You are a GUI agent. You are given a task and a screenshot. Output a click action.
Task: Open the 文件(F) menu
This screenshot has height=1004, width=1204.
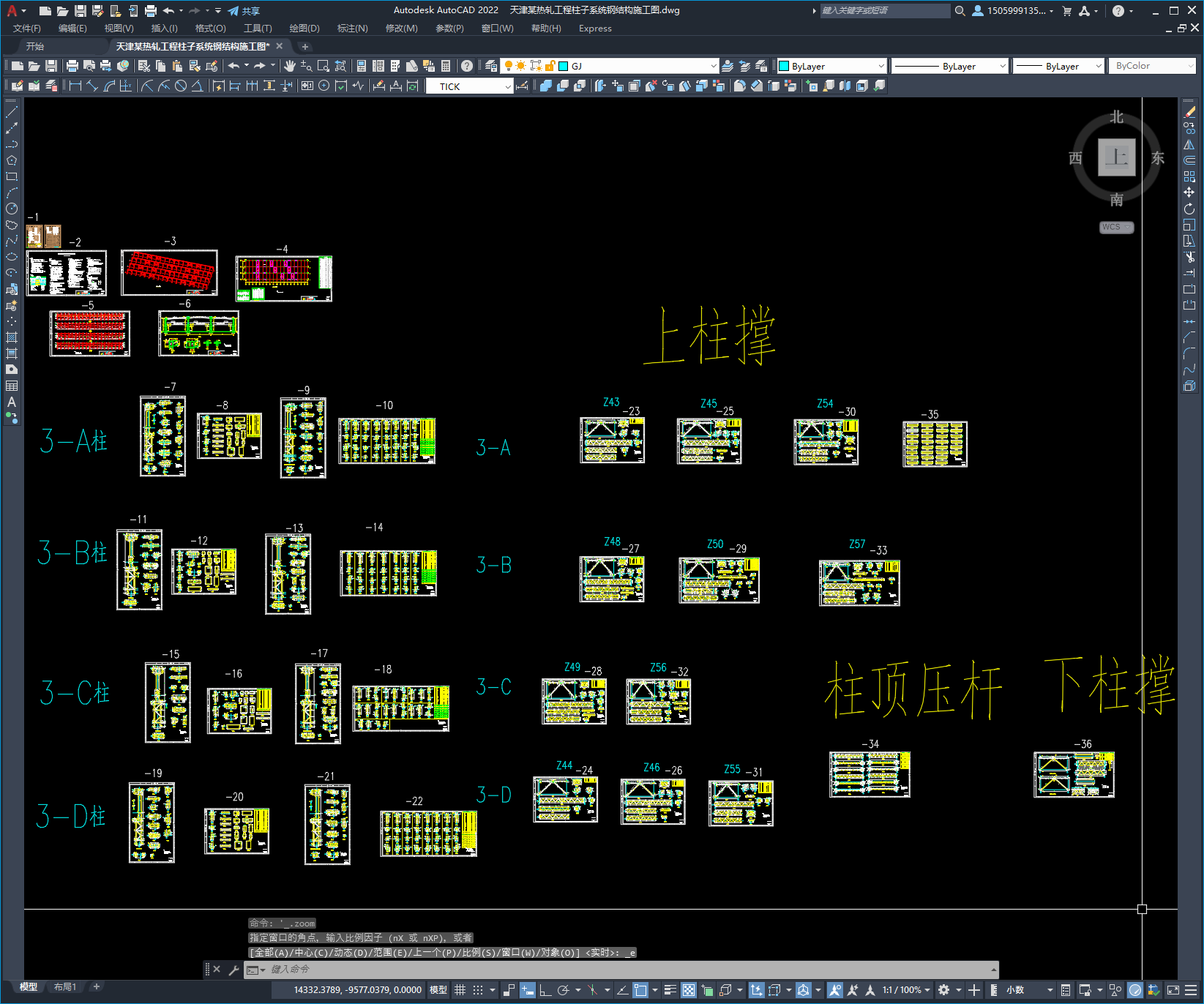point(27,29)
